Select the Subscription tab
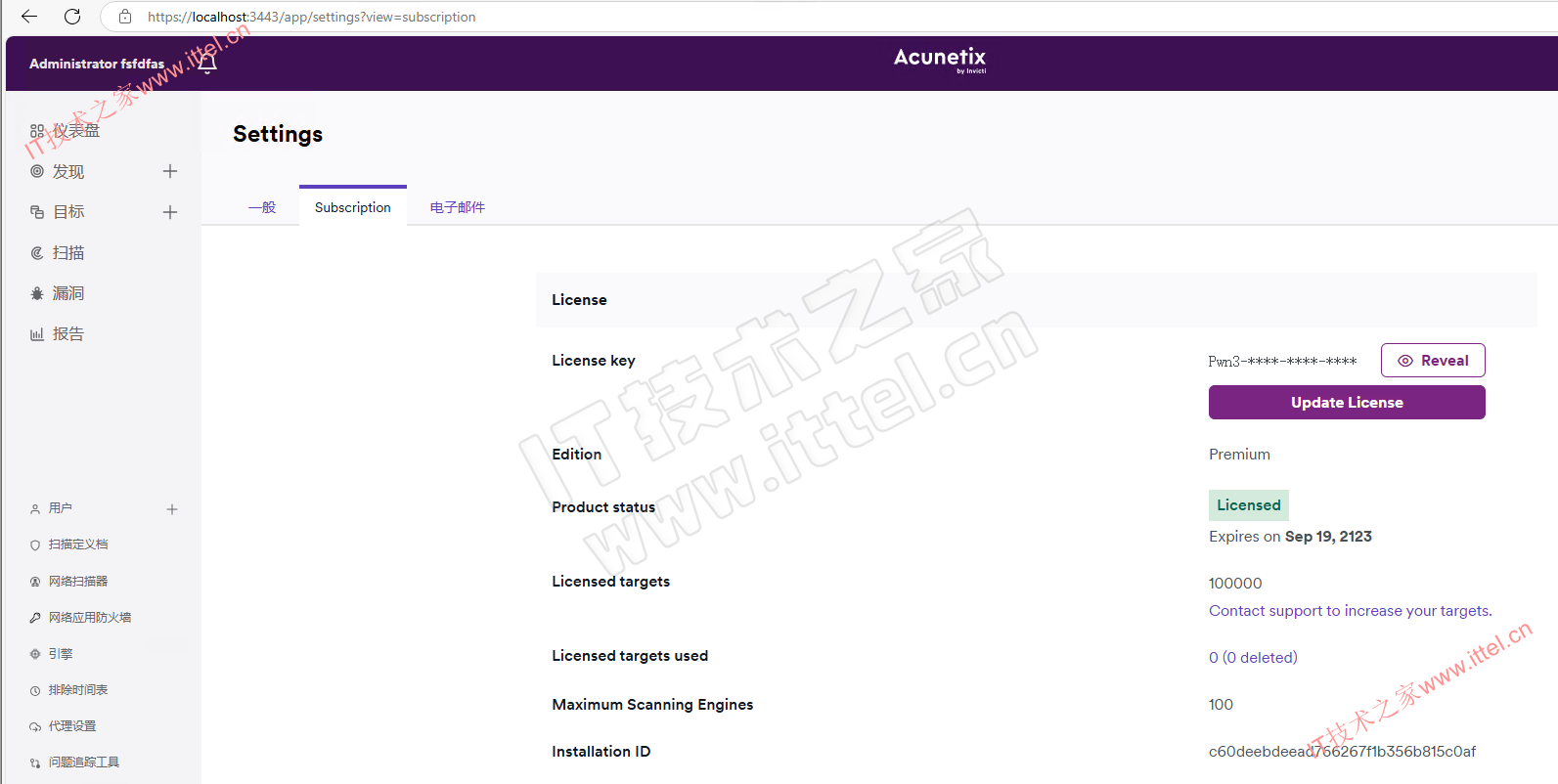Image resolution: width=1558 pixels, height=784 pixels. point(353,207)
